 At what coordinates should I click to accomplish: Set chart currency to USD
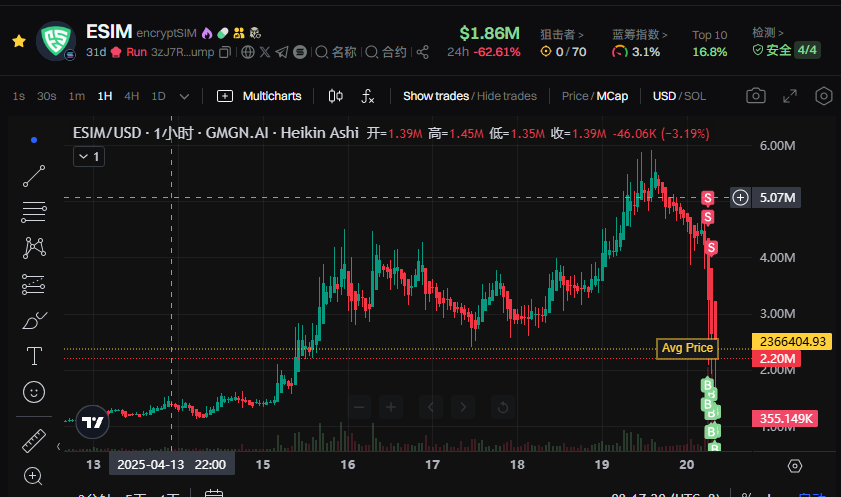[664, 96]
